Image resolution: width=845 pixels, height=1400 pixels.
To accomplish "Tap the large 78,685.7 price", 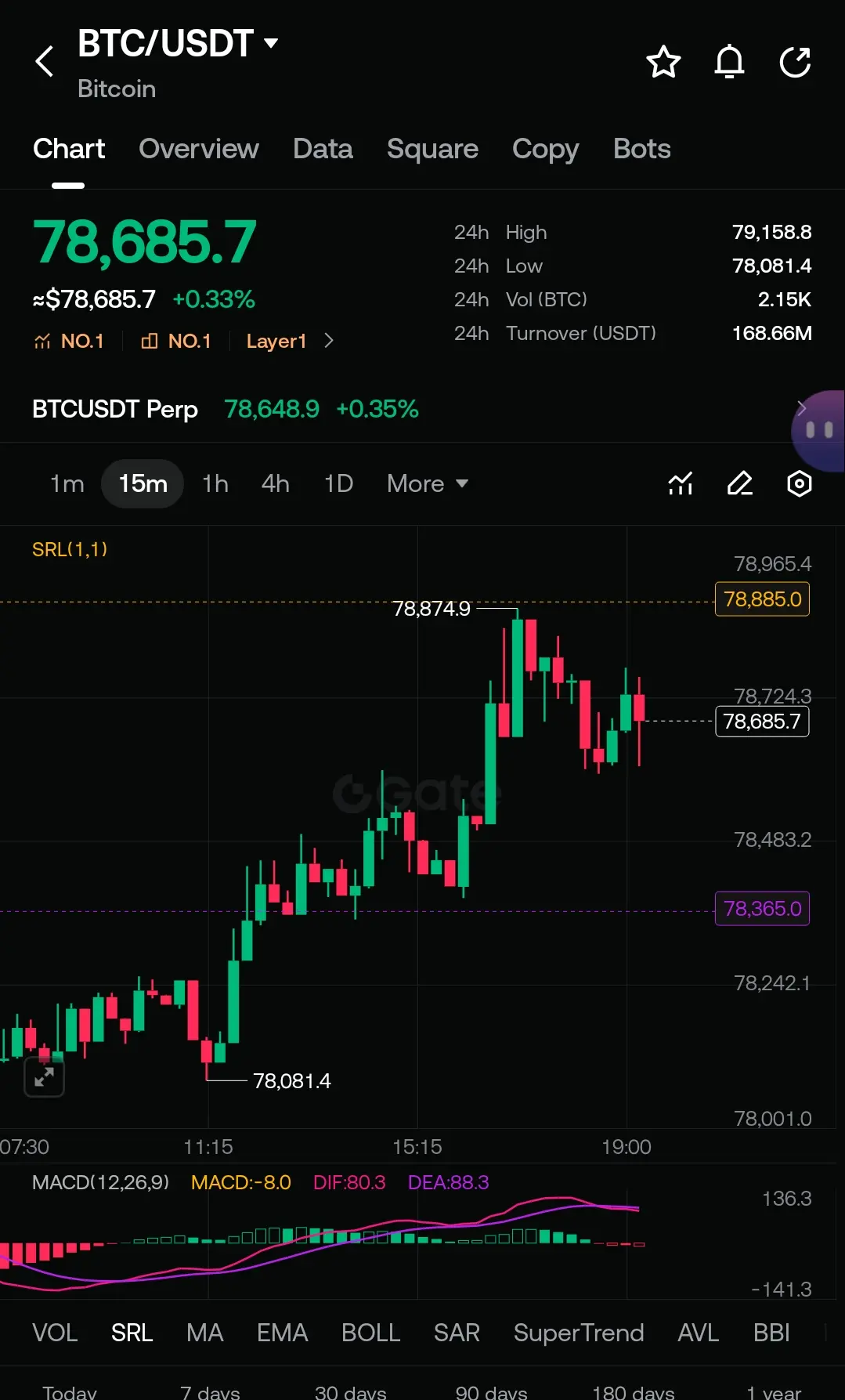I will pos(144,242).
